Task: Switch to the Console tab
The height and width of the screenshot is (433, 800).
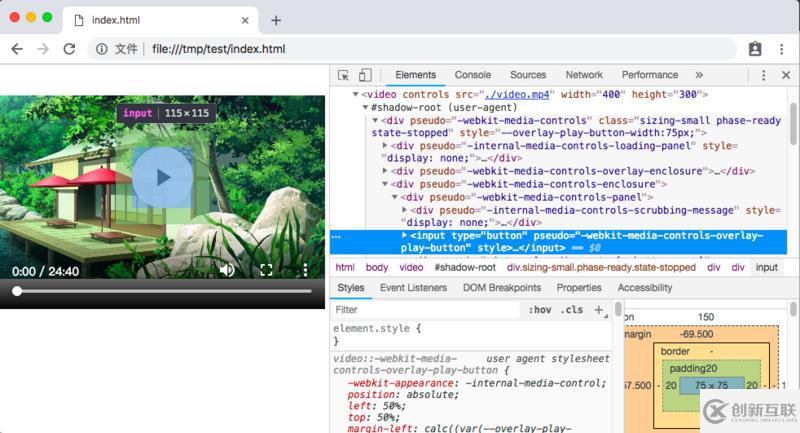Action: click(472, 75)
